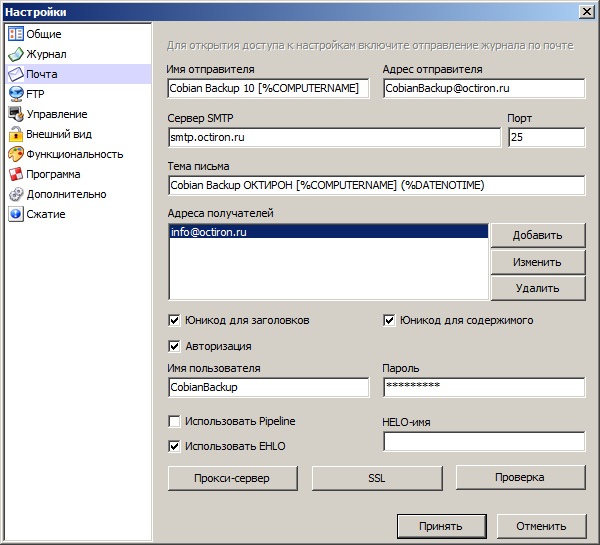Click the Изменить recipient button
Viewport: 600px width, 545px height.
pos(538,262)
